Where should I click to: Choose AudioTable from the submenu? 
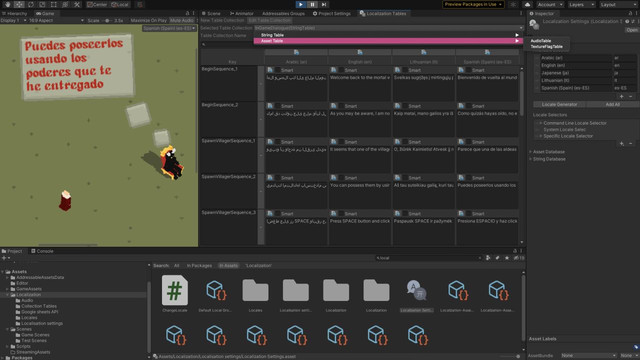pos(540,41)
